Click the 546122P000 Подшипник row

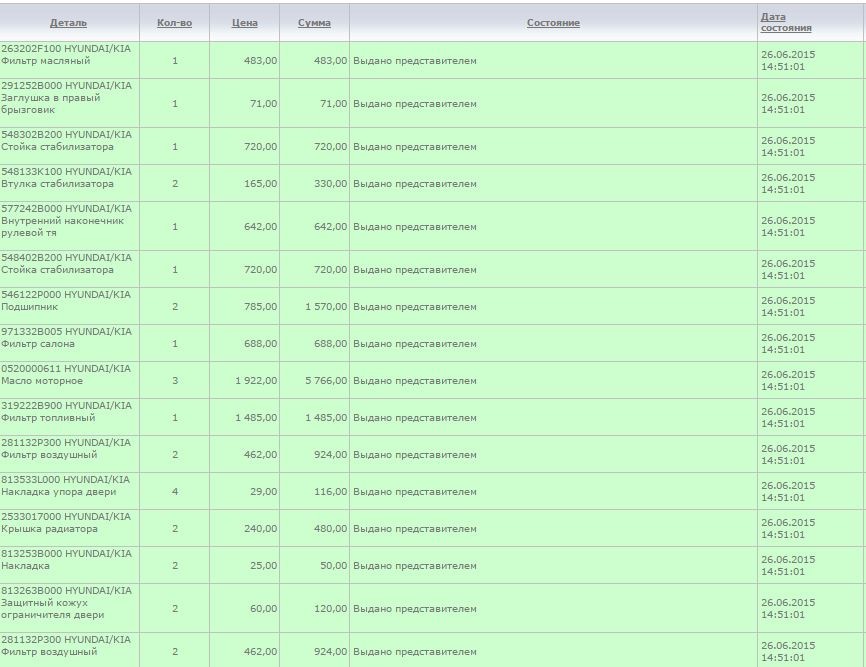coord(432,306)
